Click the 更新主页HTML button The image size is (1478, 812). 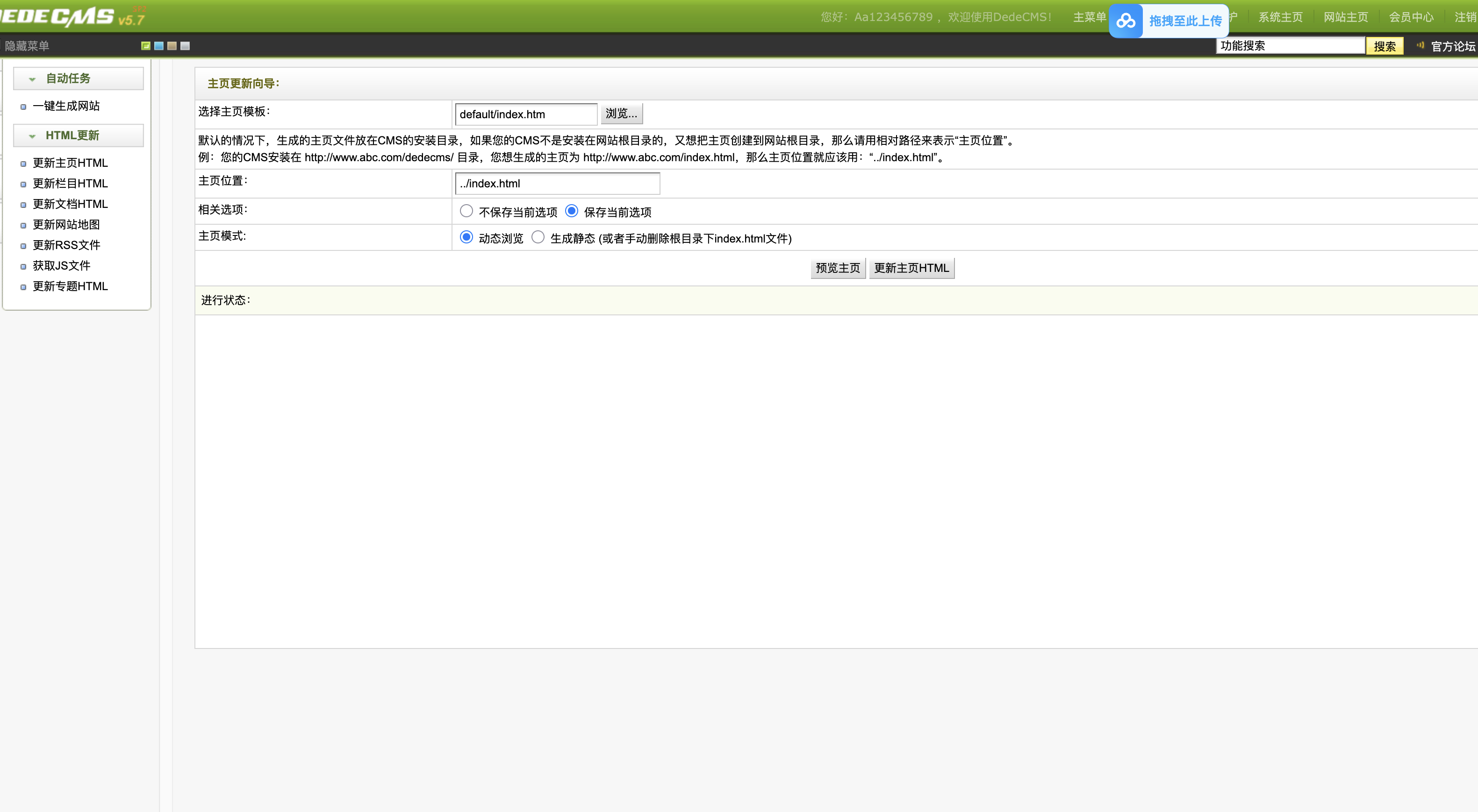click(x=911, y=268)
